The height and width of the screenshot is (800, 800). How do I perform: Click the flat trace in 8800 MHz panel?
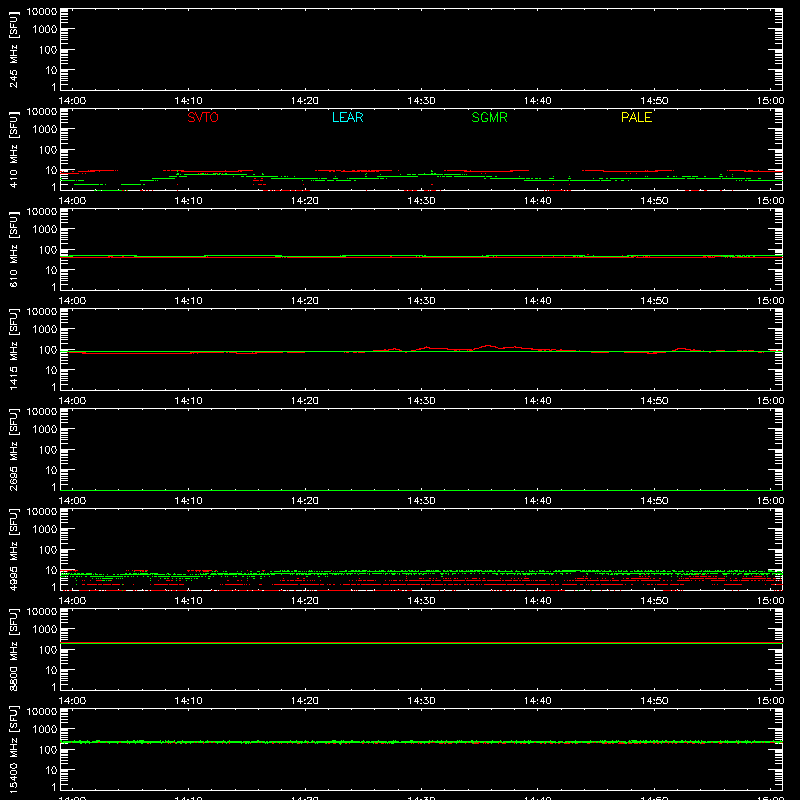pos(421,643)
